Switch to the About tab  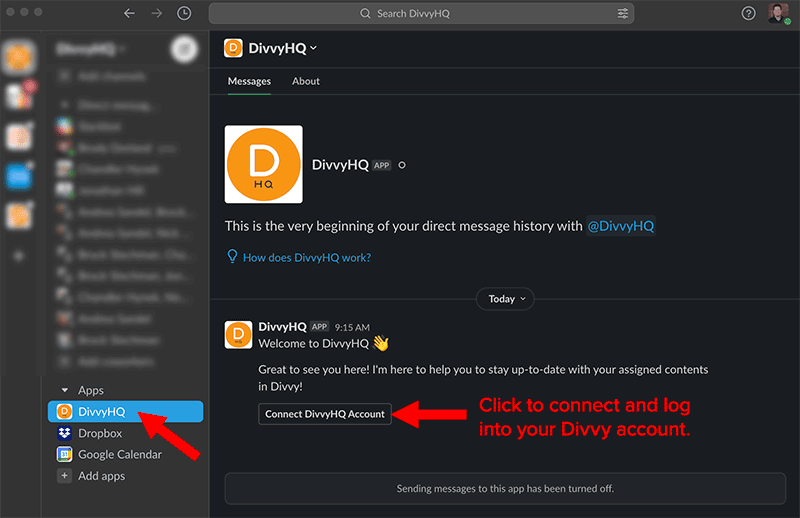pyautogui.click(x=306, y=81)
